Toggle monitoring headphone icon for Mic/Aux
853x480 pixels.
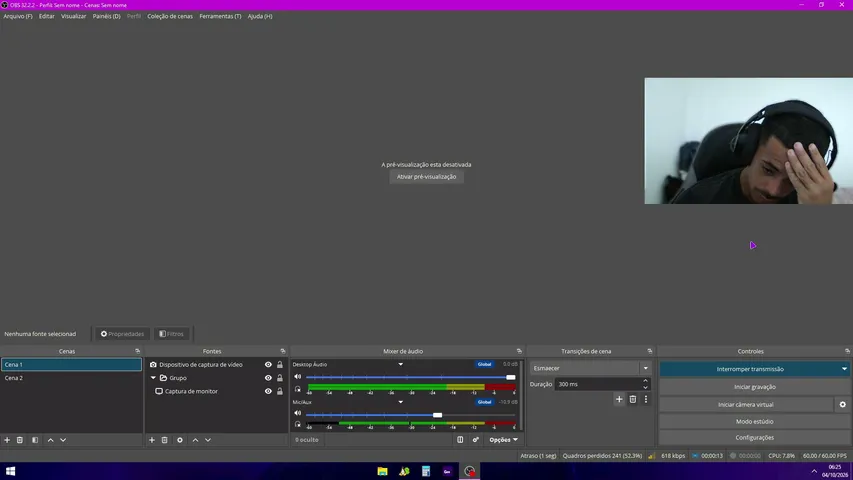(298, 424)
